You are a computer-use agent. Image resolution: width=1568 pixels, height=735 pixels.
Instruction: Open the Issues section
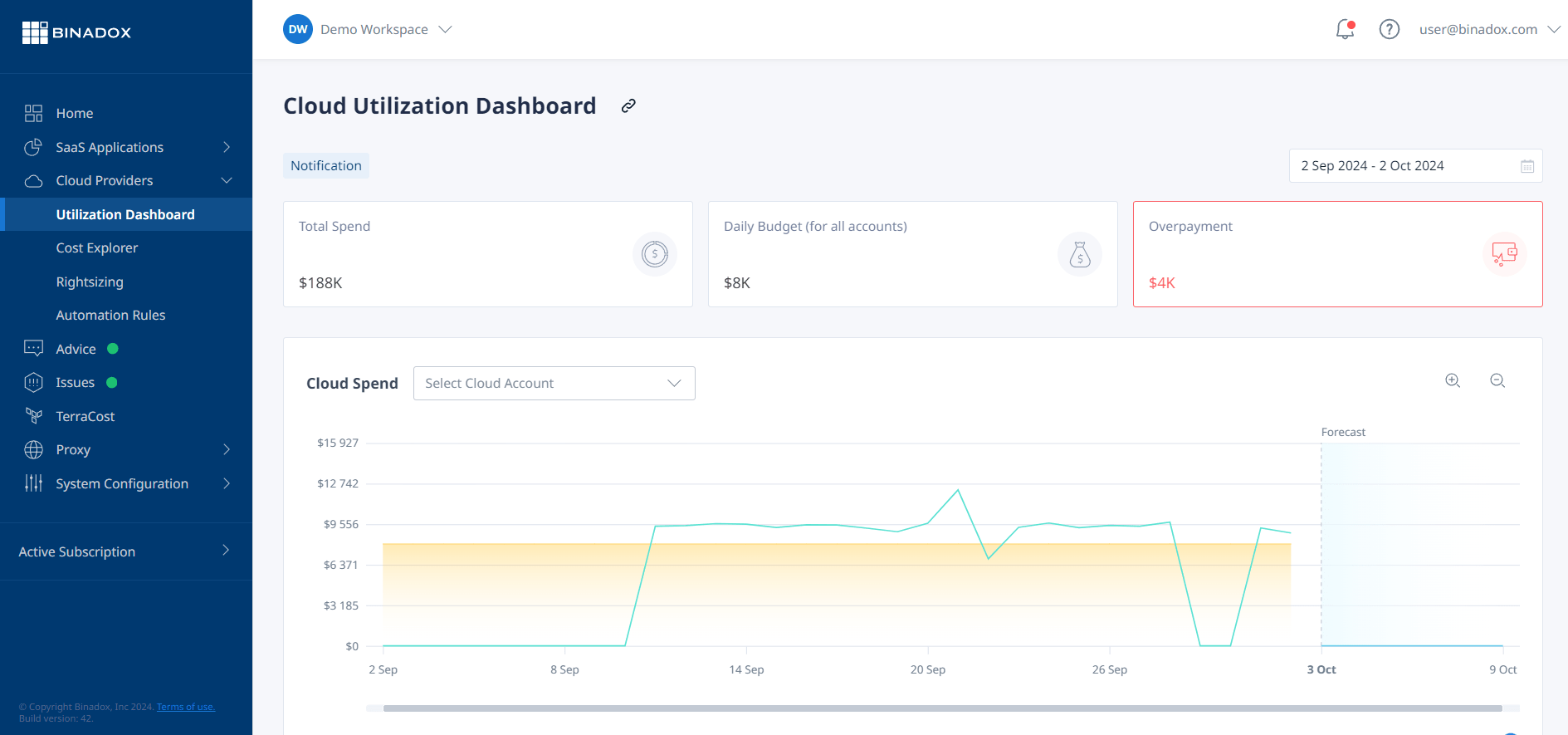76,382
